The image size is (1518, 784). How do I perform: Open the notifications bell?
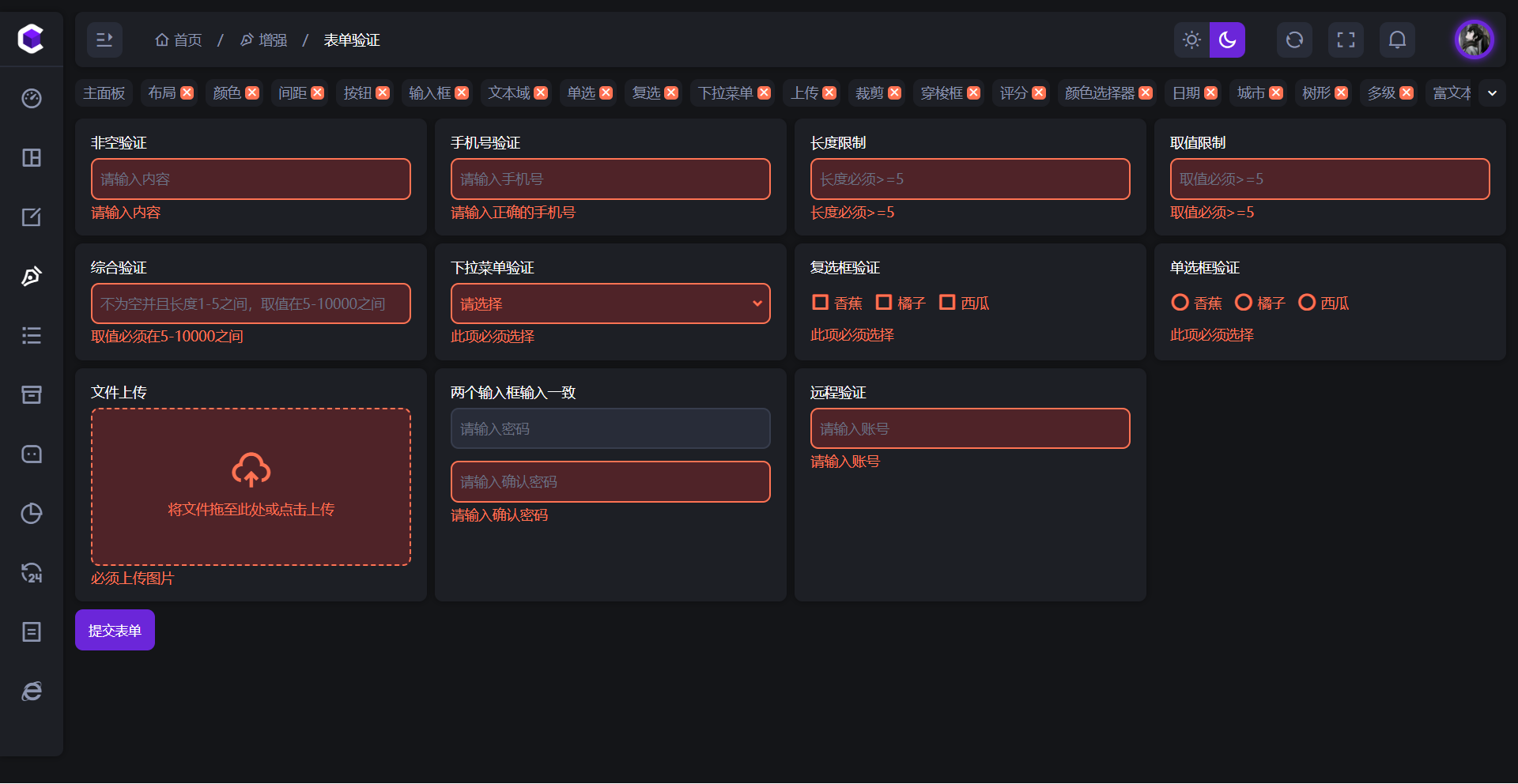[1397, 40]
